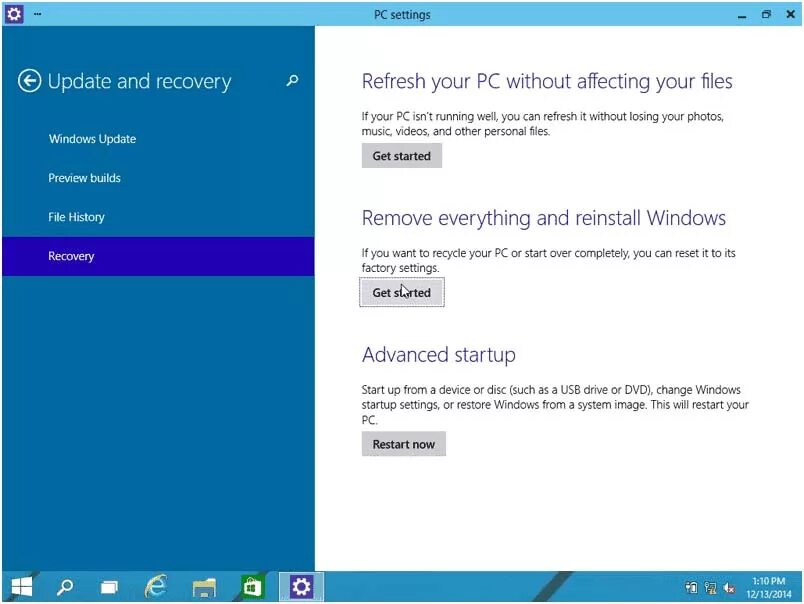804x604 pixels.
Task: Click Refresh your PC without affecting files heading
Action: tap(547, 82)
